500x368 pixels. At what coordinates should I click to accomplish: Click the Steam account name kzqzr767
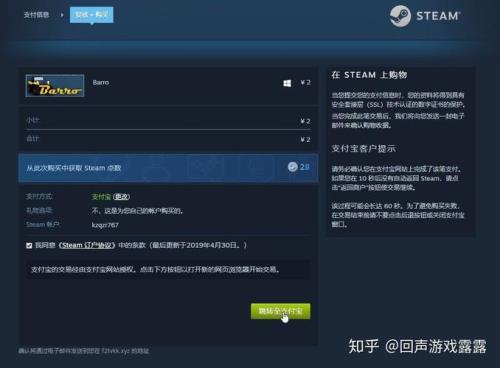[105, 225]
